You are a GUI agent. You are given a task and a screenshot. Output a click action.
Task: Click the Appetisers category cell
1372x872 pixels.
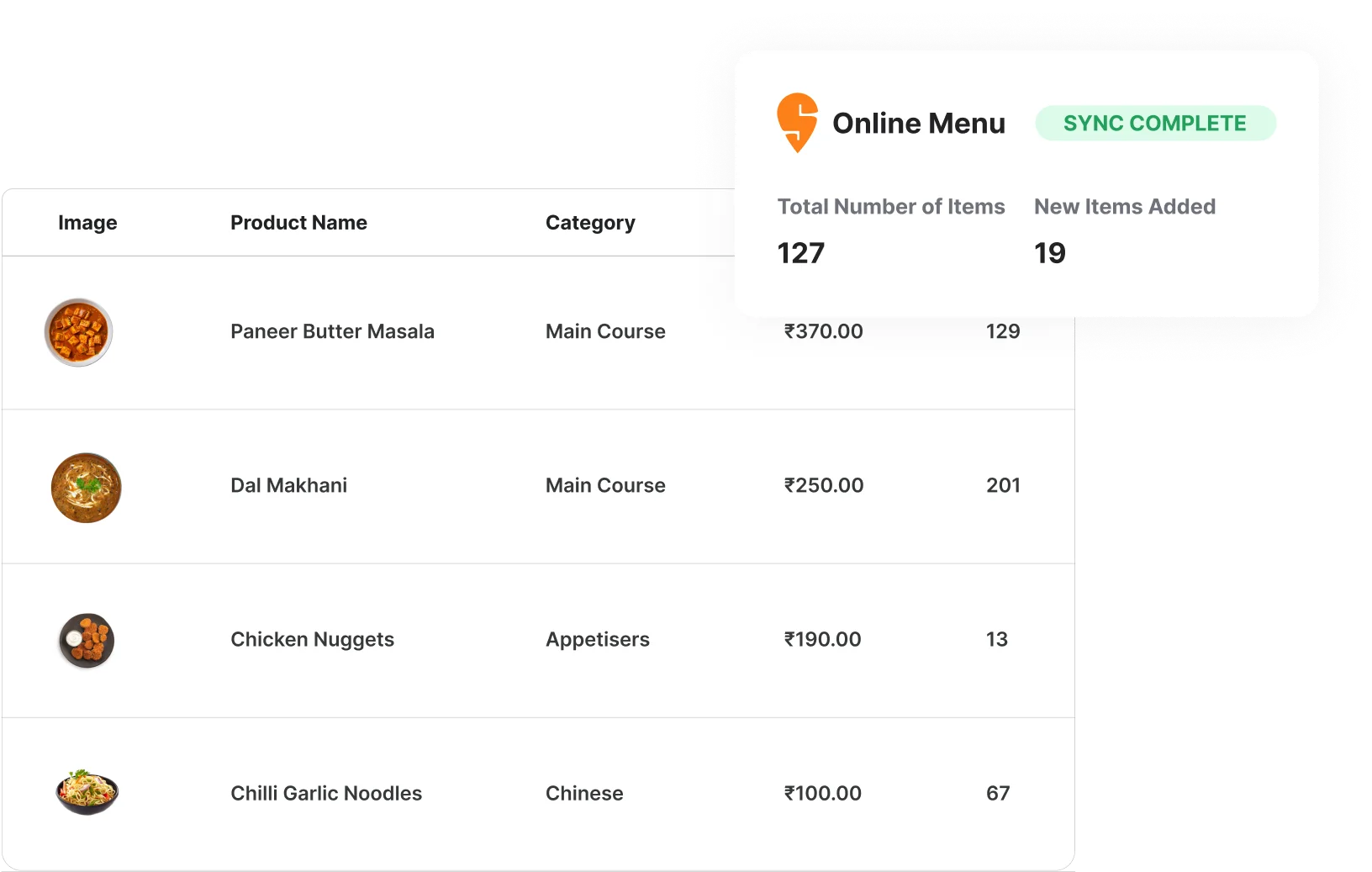(x=597, y=639)
